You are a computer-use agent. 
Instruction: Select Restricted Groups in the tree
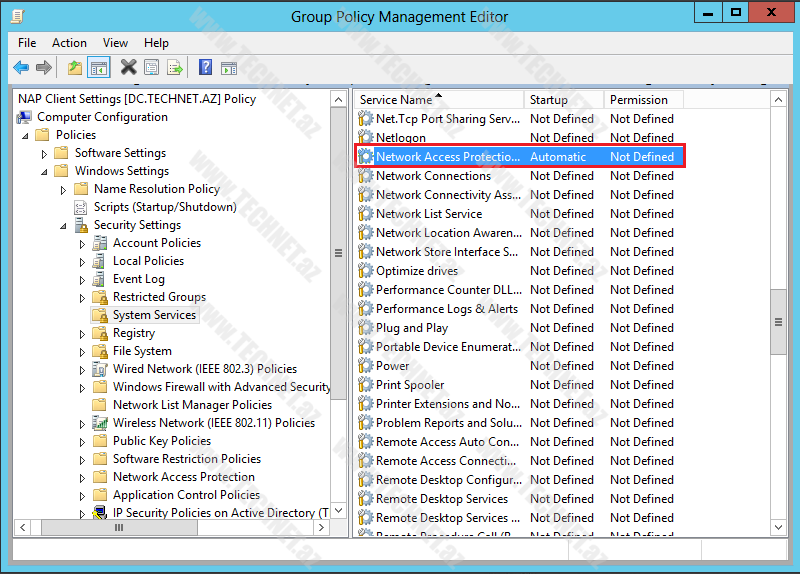point(159,297)
